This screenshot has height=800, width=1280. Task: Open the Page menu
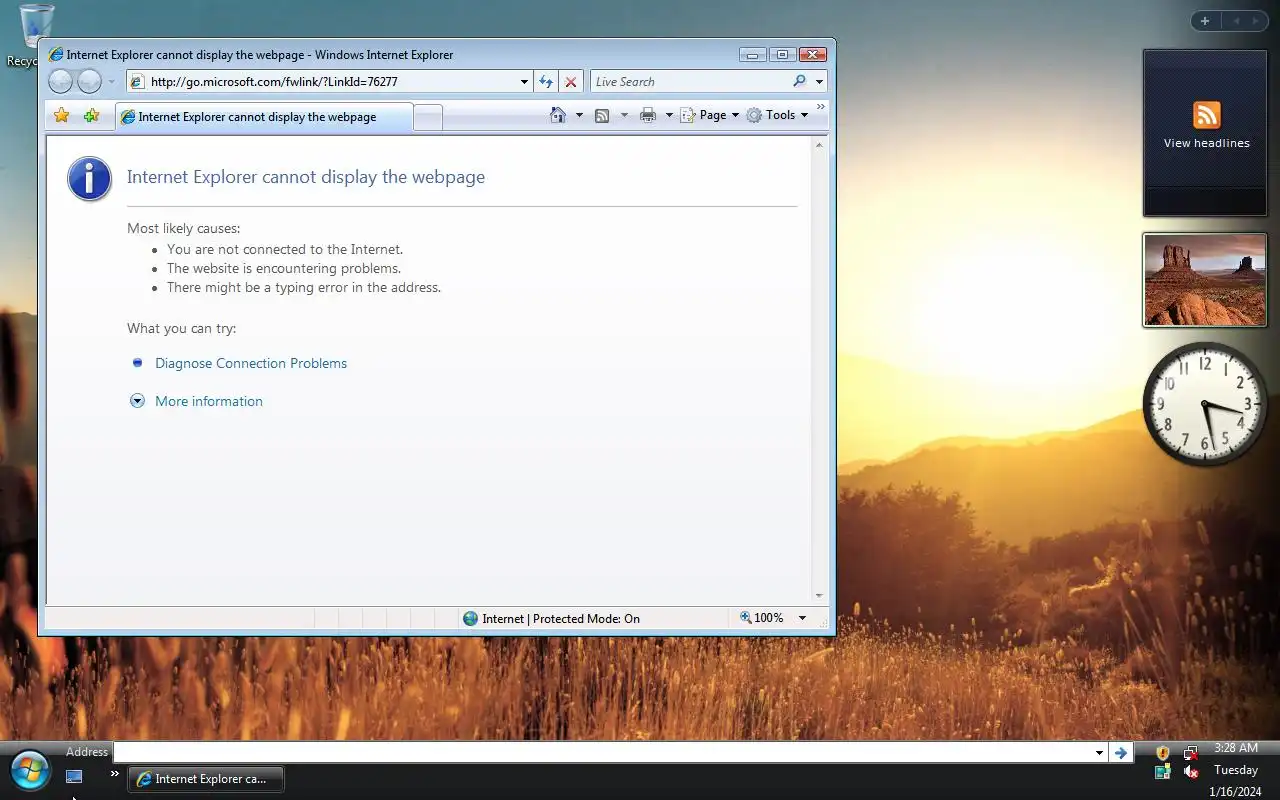pyautogui.click(x=710, y=115)
